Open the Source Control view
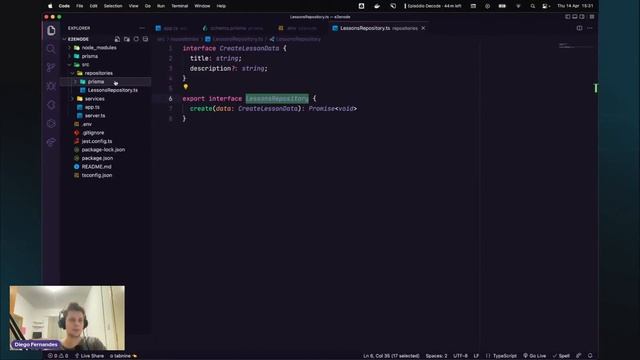This screenshot has width=640, height=360. click(x=51, y=67)
